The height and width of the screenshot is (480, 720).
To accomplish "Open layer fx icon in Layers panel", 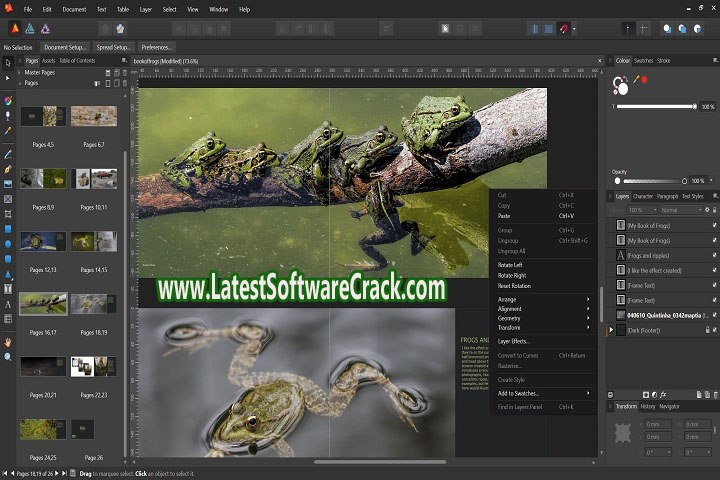I will [x=663, y=394].
